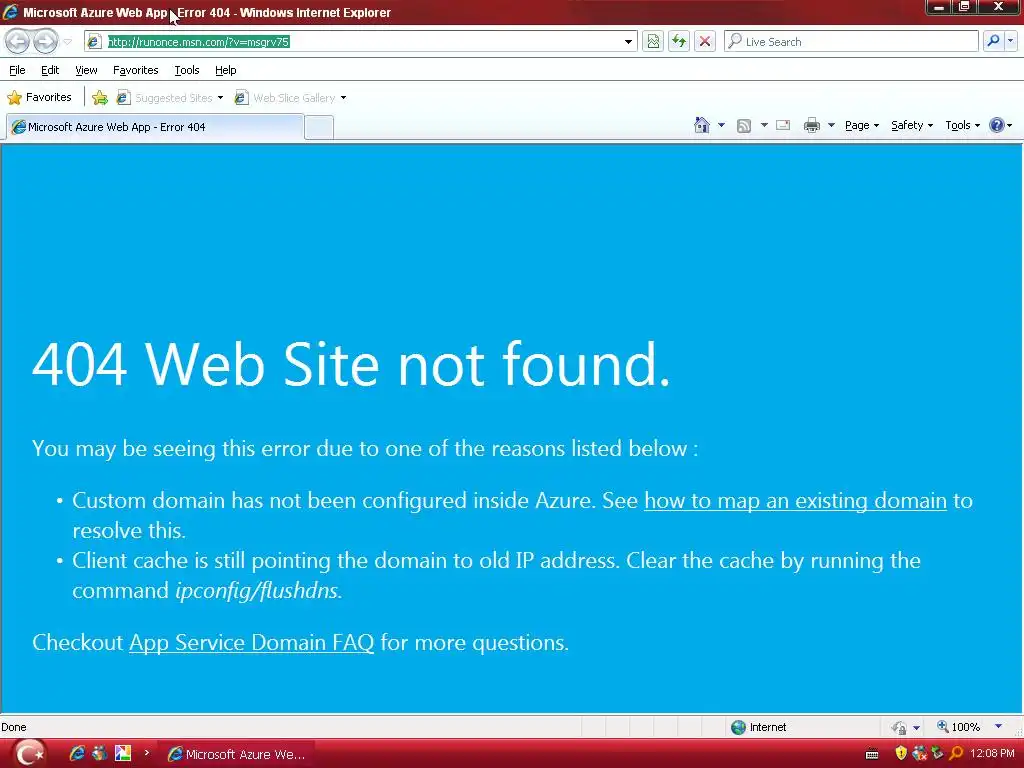This screenshot has height=768, width=1024.
Task: Click the magnifier Search button
Action: point(993,41)
